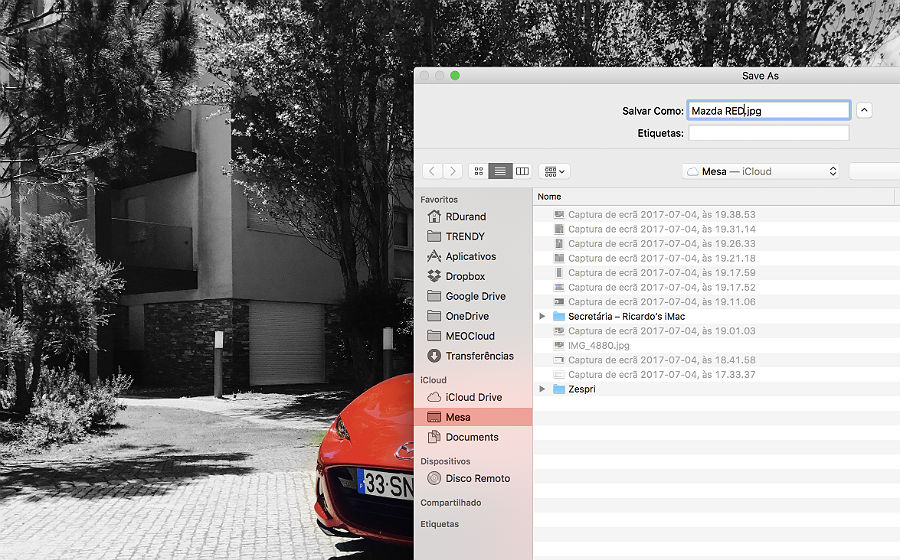
Task: Select Captura de ecrã 17.33.37 file
Action: (716, 375)
